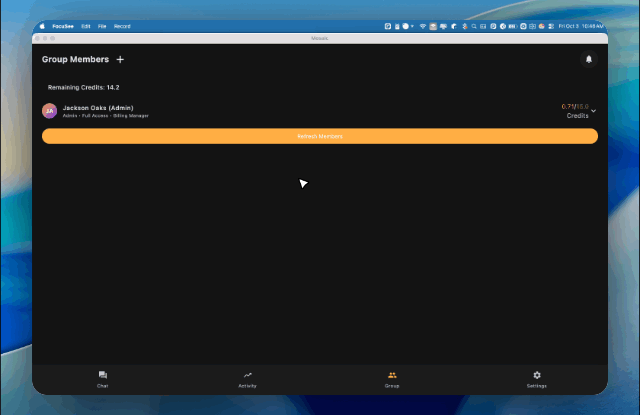The image size is (640, 415).
Task: Click the 0.71/15.0 credits value
Action: (575, 107)
